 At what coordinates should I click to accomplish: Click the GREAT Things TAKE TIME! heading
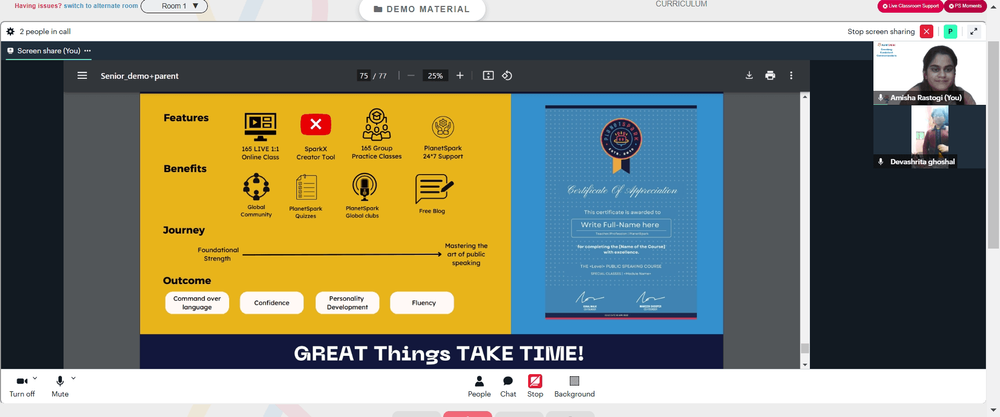438,353
